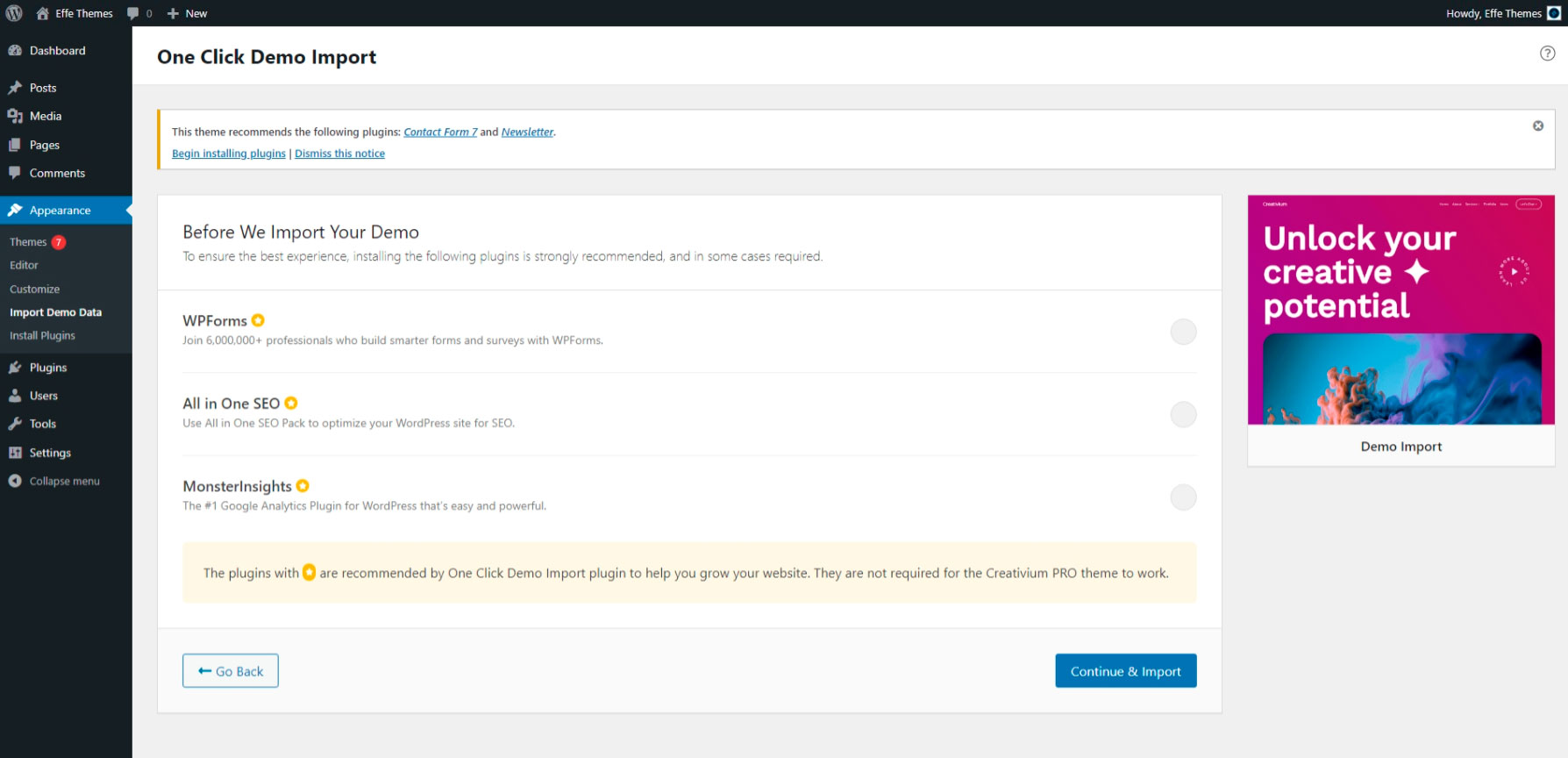The height and width of the screenshot is (758, 1568).
Task: Click the WPForms plugin title
Action: pyautogui.click(x=215, y=321)
